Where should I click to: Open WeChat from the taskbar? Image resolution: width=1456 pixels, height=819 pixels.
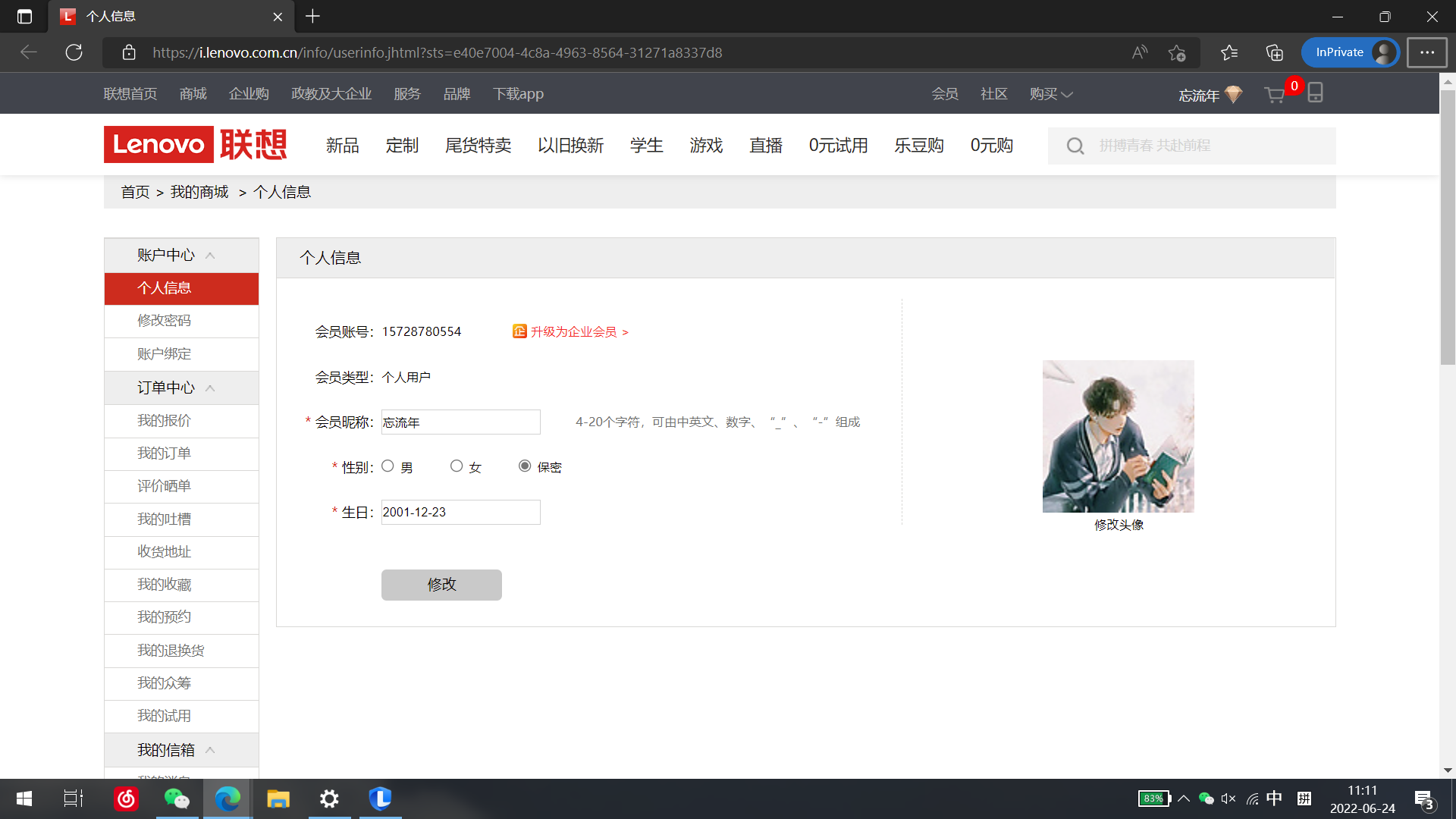[x=177, y=799]
